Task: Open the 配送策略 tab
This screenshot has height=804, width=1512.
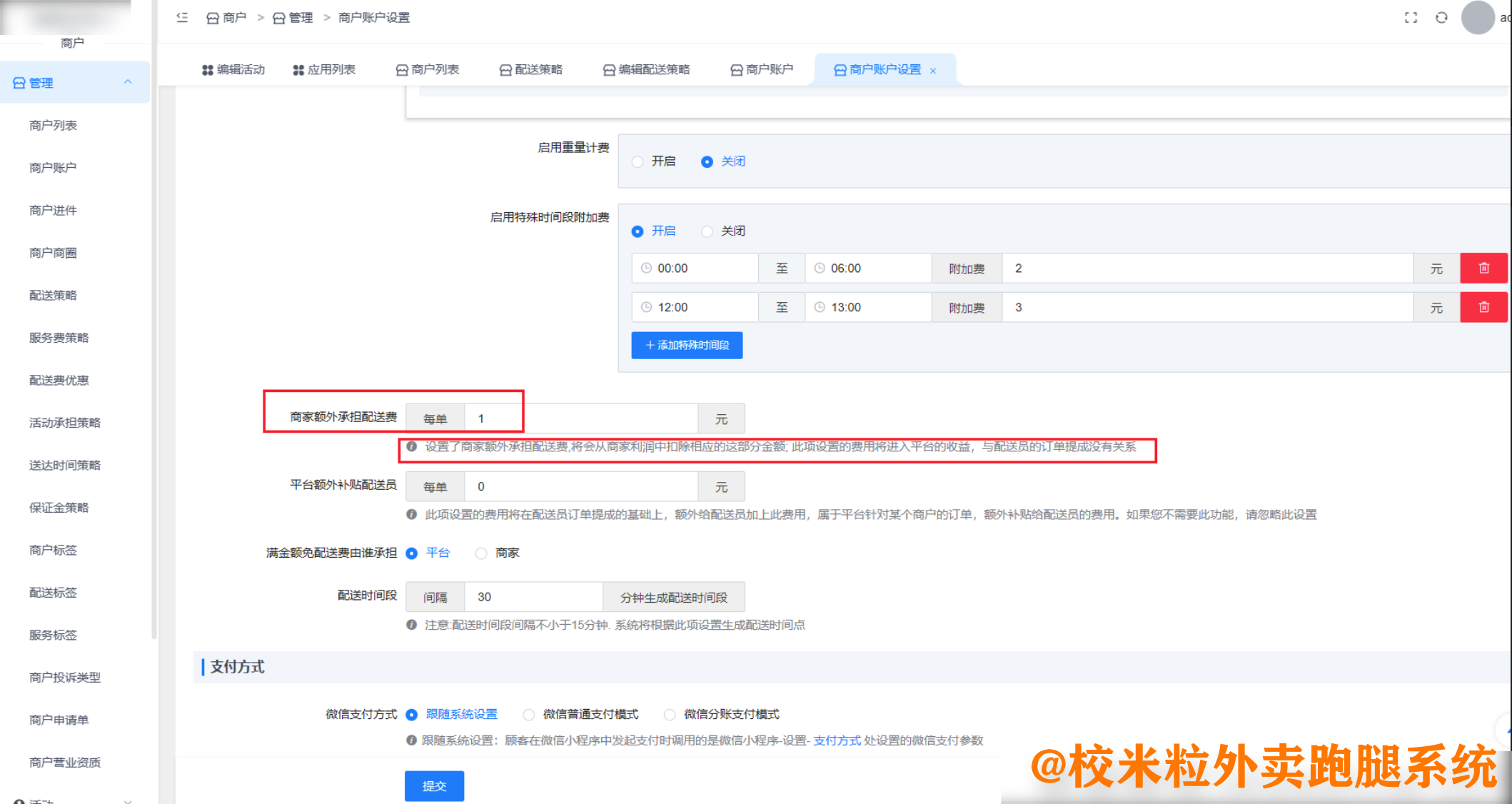Action: (x=530, y=69)
